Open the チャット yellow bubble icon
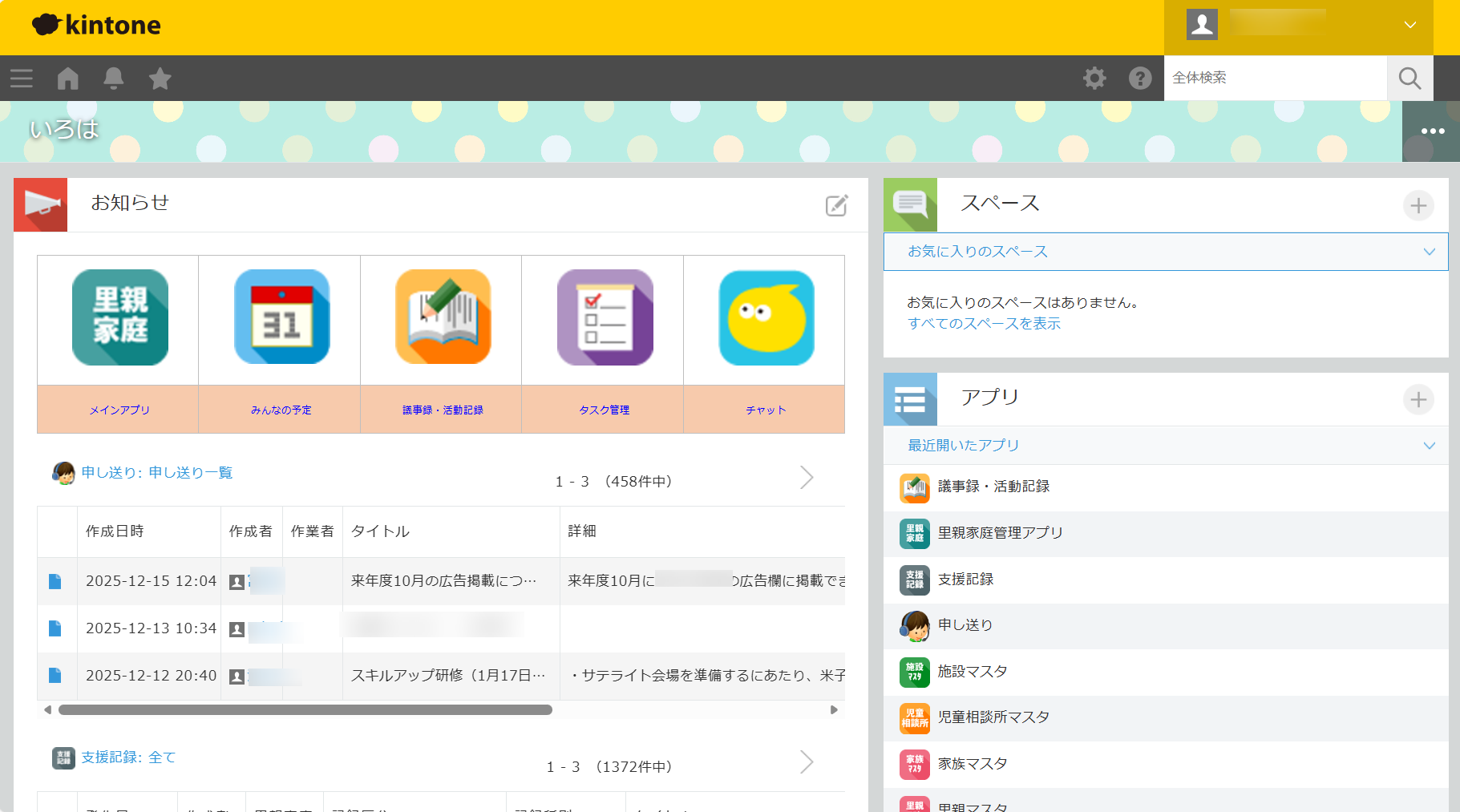1460x812 pixels. [766, 318]
